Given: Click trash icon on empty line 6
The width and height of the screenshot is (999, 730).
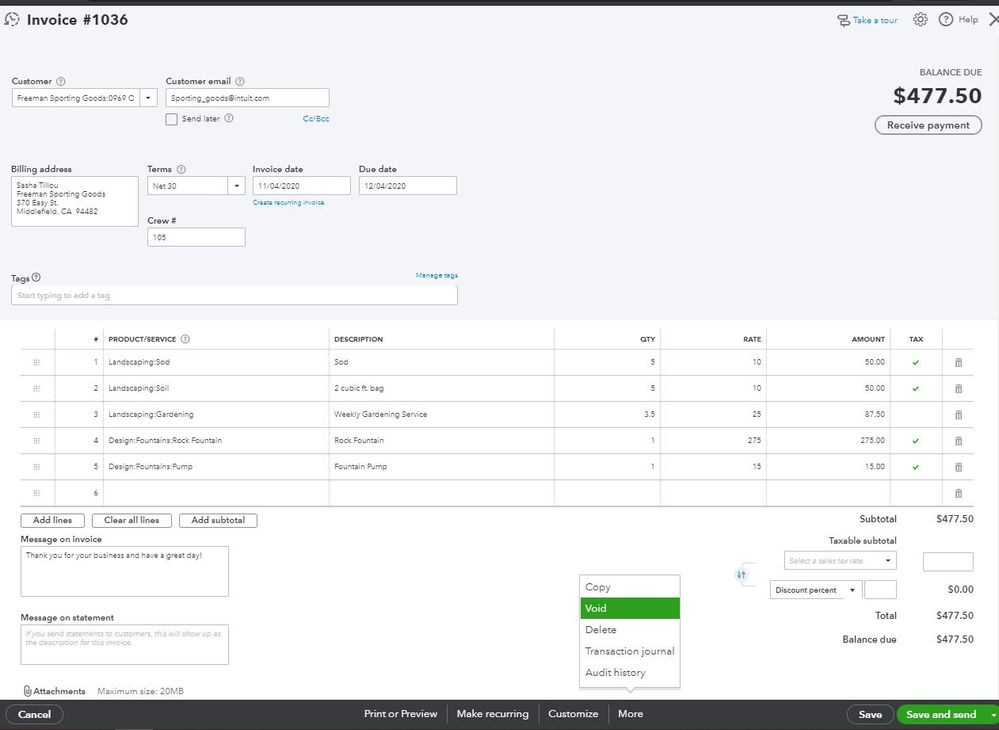Looking at the screenshot, I should tap(958, 493).
